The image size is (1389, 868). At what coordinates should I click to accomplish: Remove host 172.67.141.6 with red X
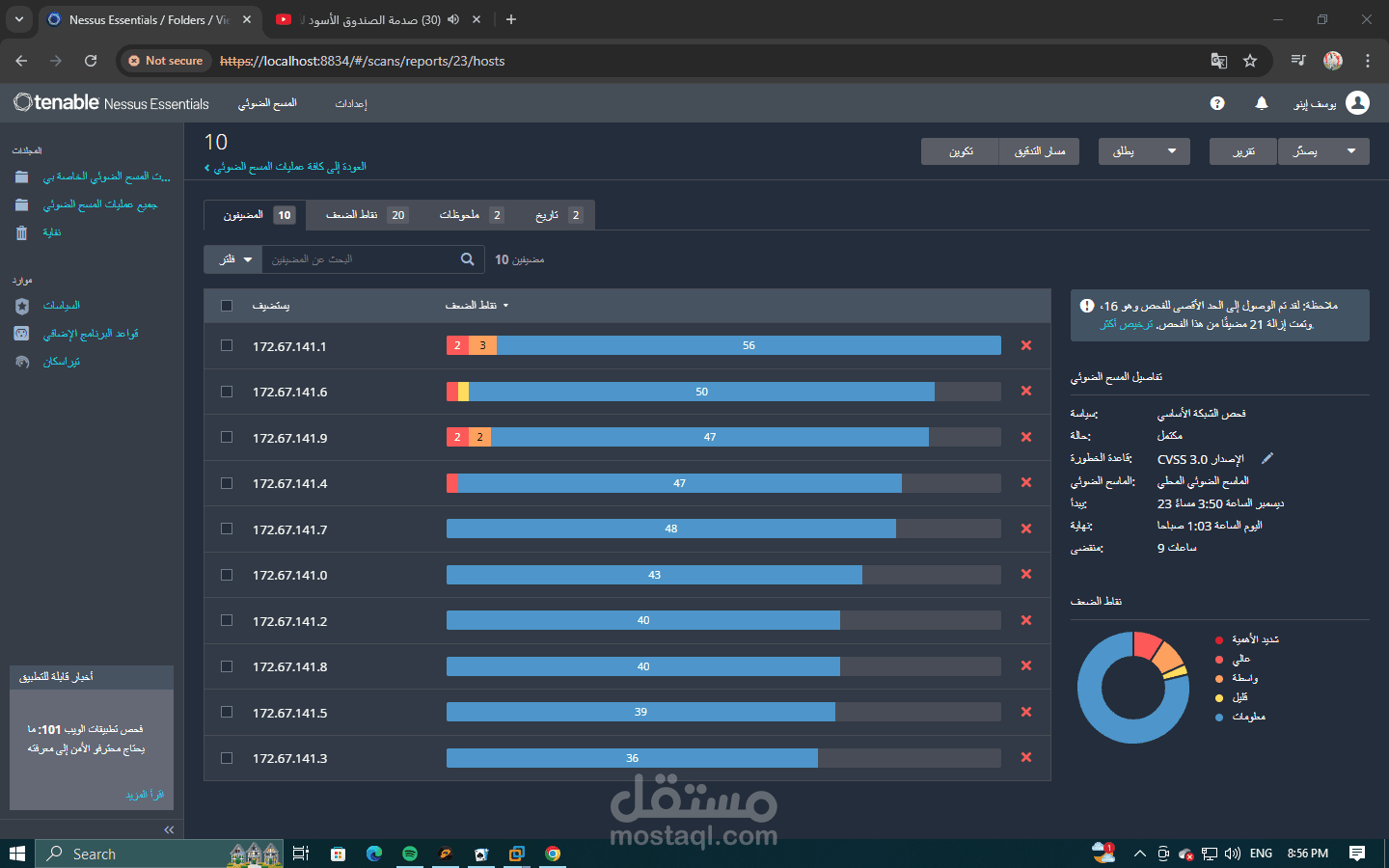pos(1026,391)
